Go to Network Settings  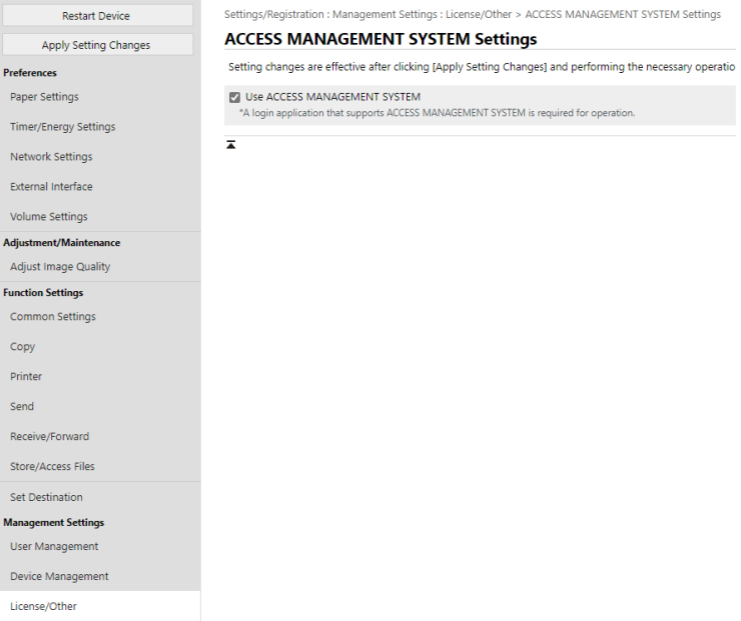tap(51, 157)
